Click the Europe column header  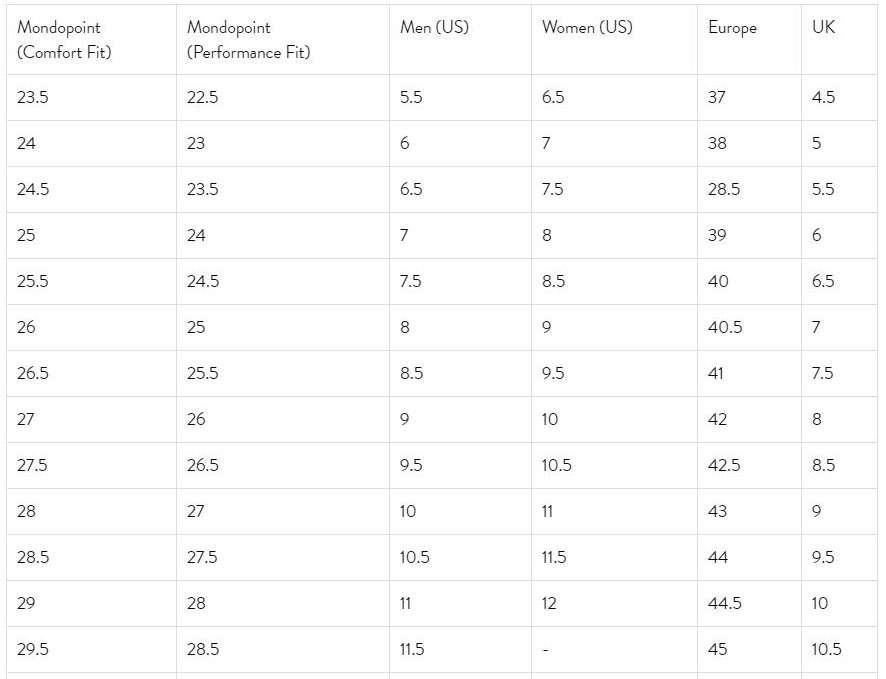point(732,28)
